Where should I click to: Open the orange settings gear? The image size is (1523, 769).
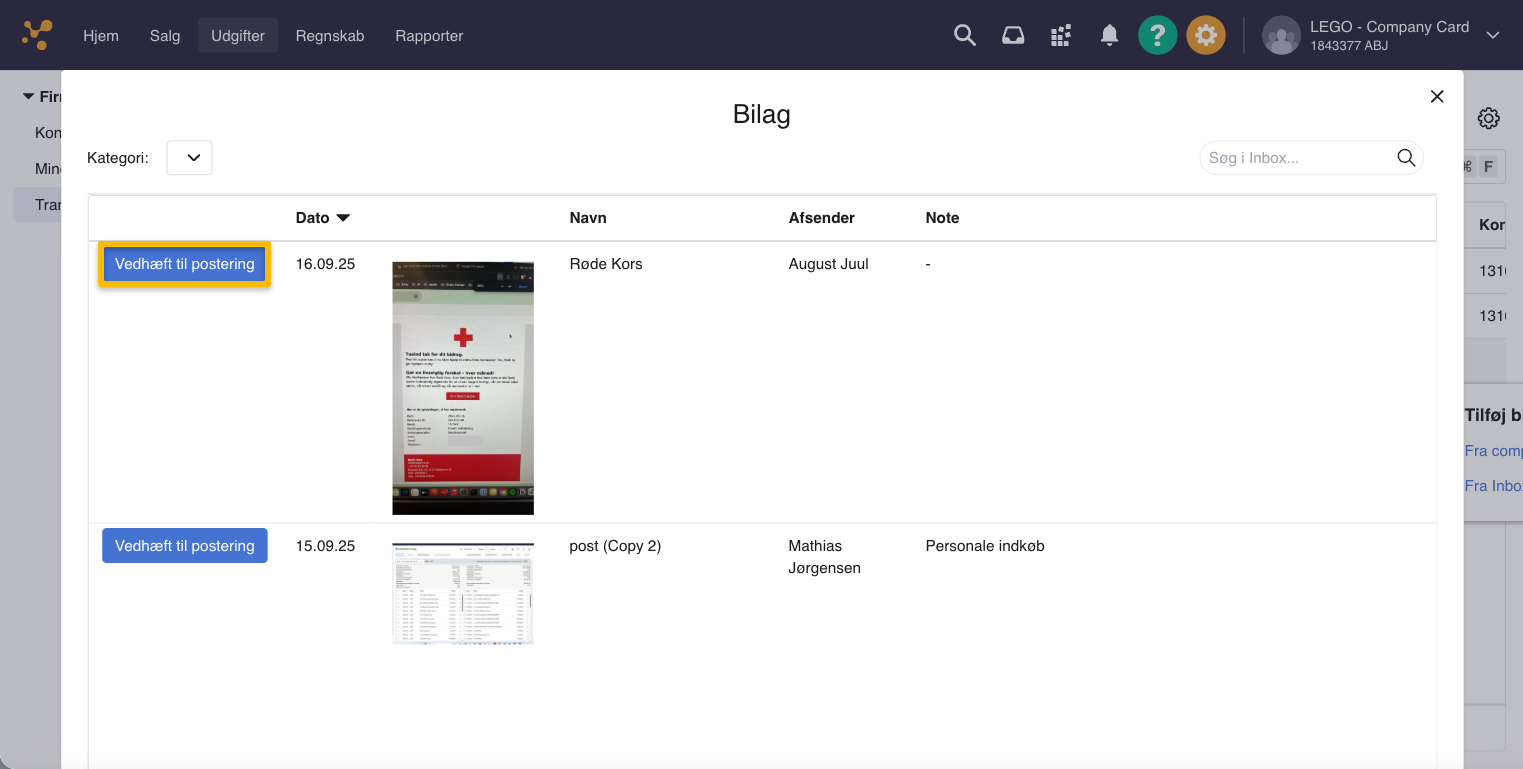(1206, 35)
